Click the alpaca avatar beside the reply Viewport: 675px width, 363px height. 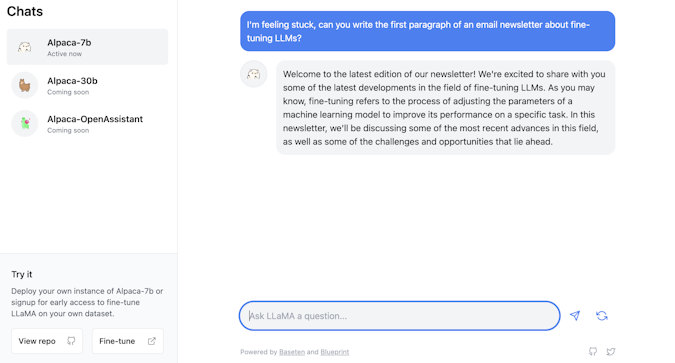[254, 74]
